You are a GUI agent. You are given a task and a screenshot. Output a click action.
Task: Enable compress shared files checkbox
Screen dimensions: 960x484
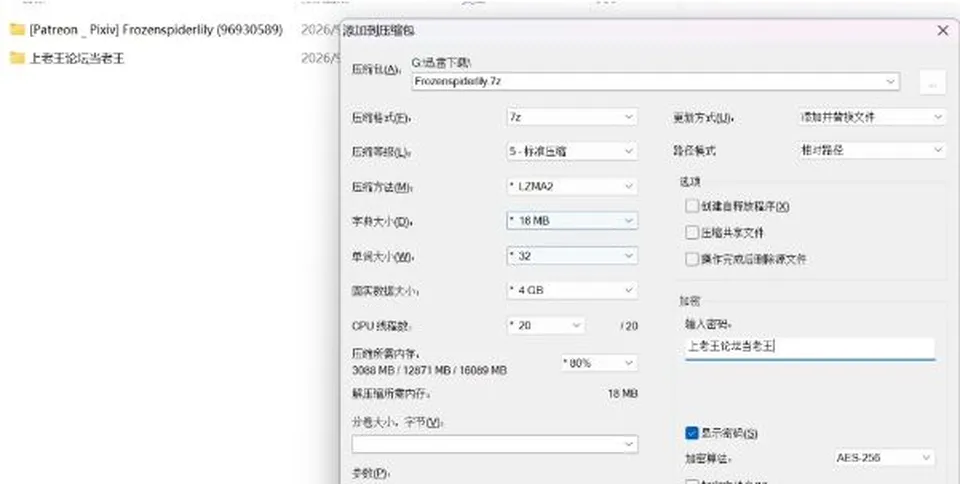(692, 233)
